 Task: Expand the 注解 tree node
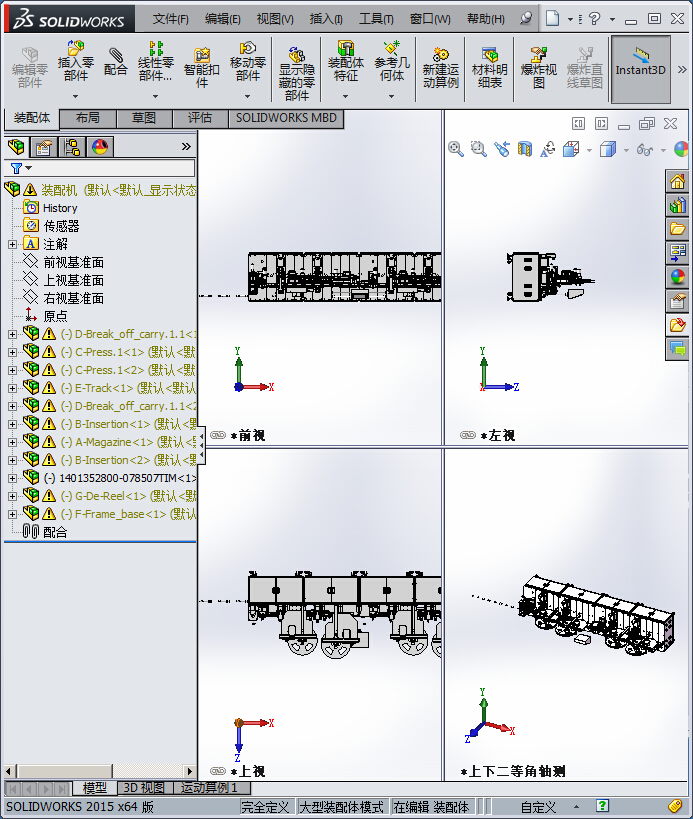tap(13, 244)
